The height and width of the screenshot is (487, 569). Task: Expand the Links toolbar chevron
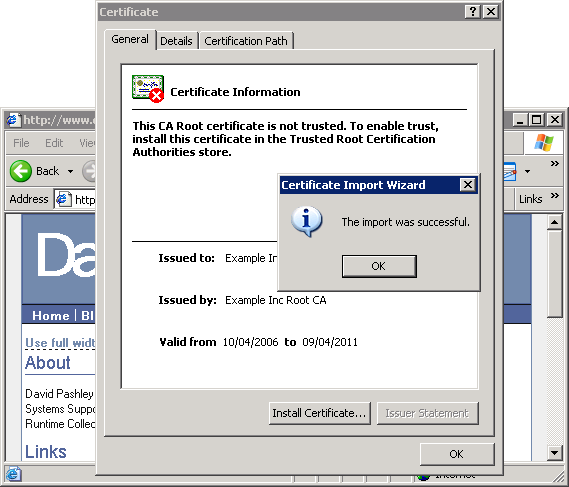(554, 196)
